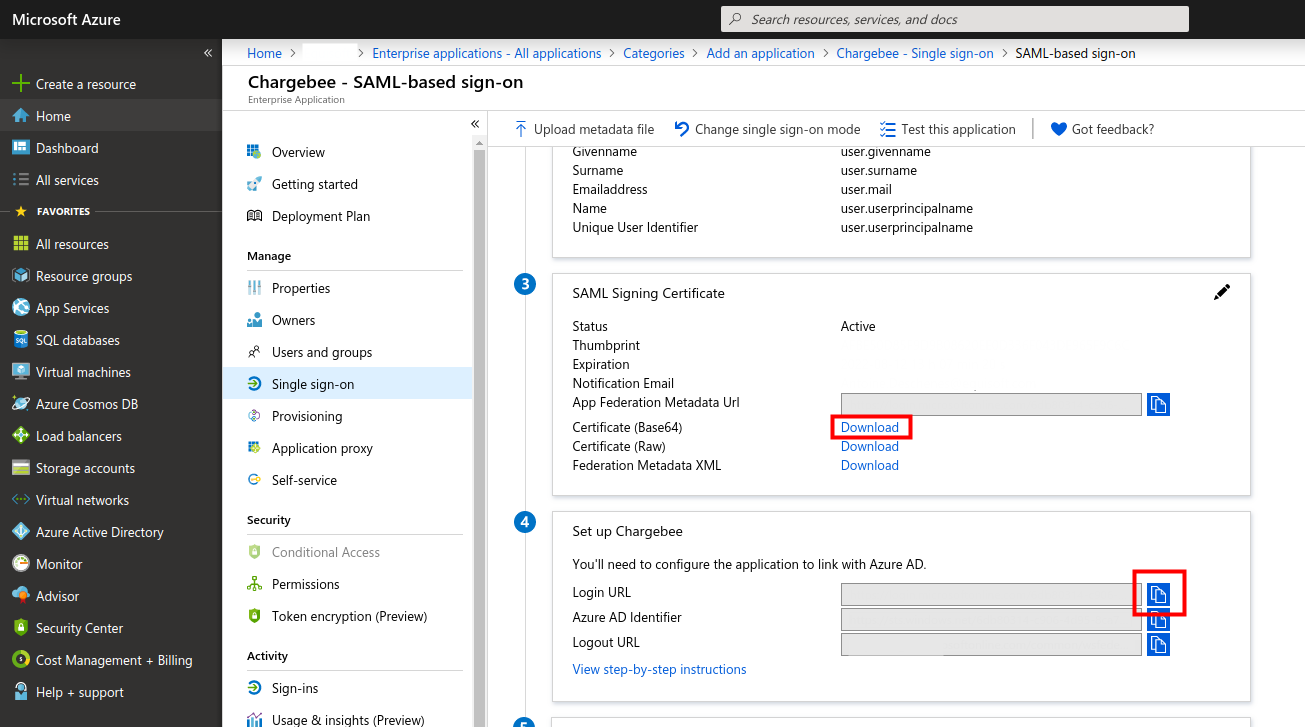Open SQL databases icon

[x=20, y=340]
